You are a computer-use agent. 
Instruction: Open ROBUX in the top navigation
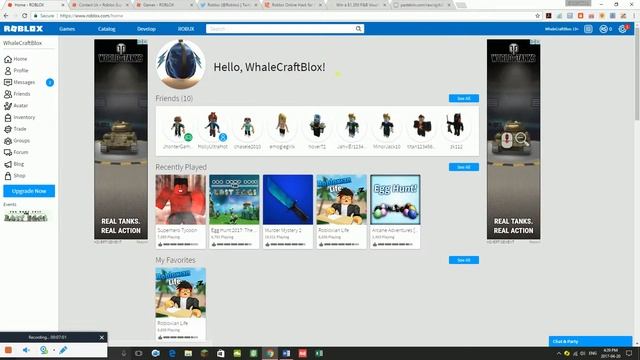click(186, 29)
